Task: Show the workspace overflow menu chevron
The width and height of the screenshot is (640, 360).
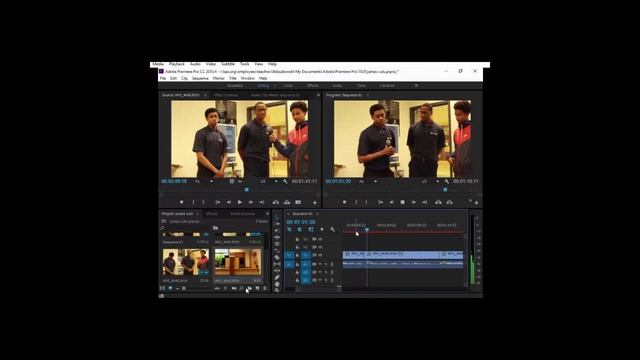Action: pos(416,86)
